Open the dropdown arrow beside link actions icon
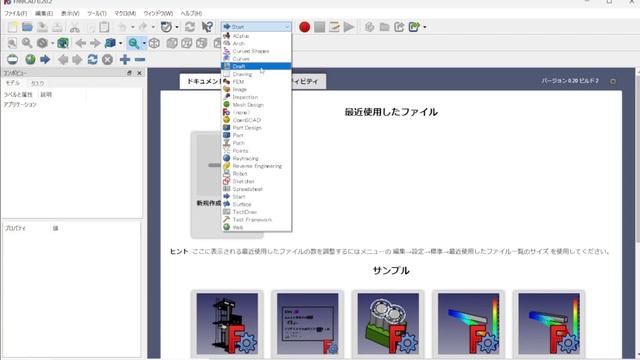640x360 pixels. click(425, 27)
